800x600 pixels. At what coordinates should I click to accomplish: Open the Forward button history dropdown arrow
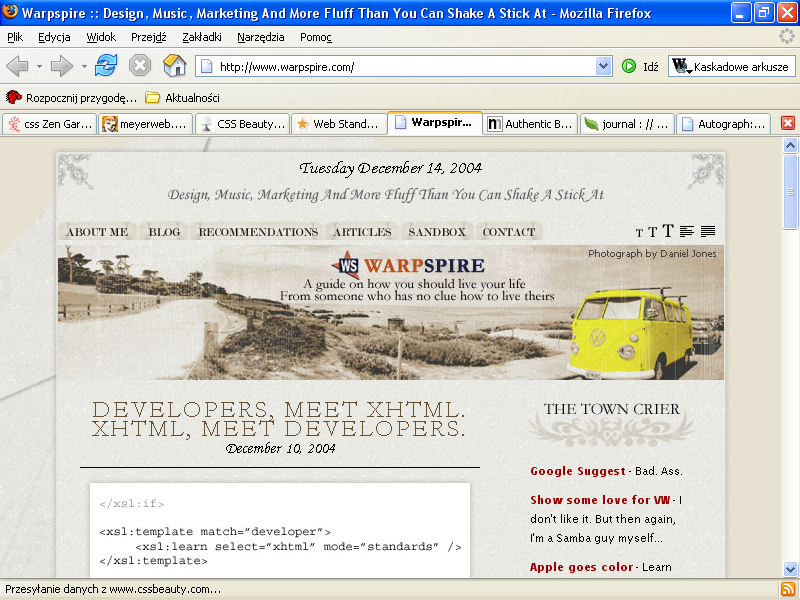pyautogui.click(x=84, y=66)
